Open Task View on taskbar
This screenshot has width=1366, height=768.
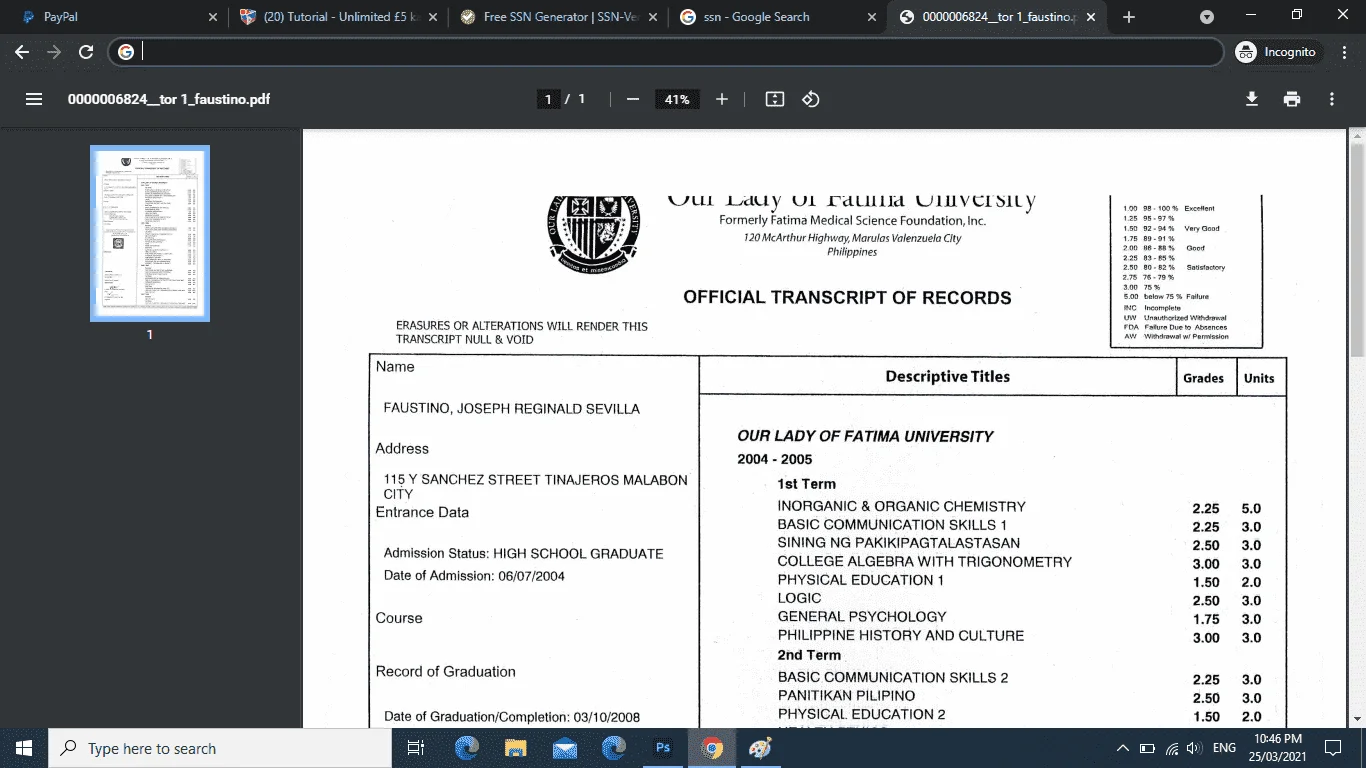[x=417, y=748]
